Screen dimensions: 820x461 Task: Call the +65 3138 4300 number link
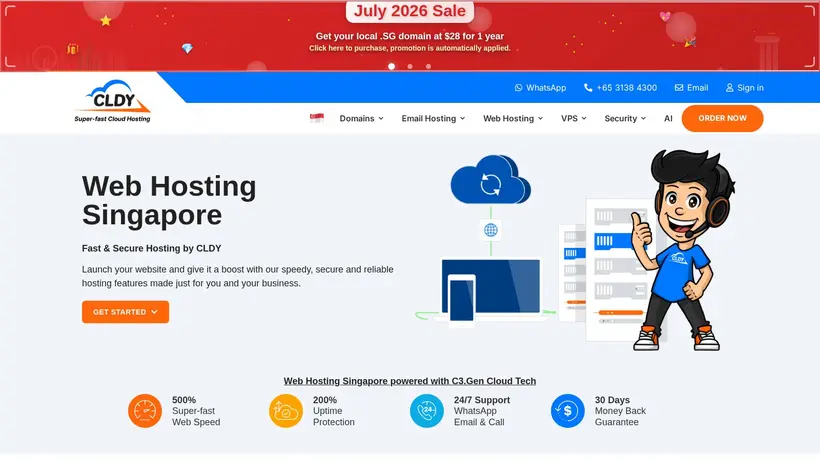[x=620, y=88]
